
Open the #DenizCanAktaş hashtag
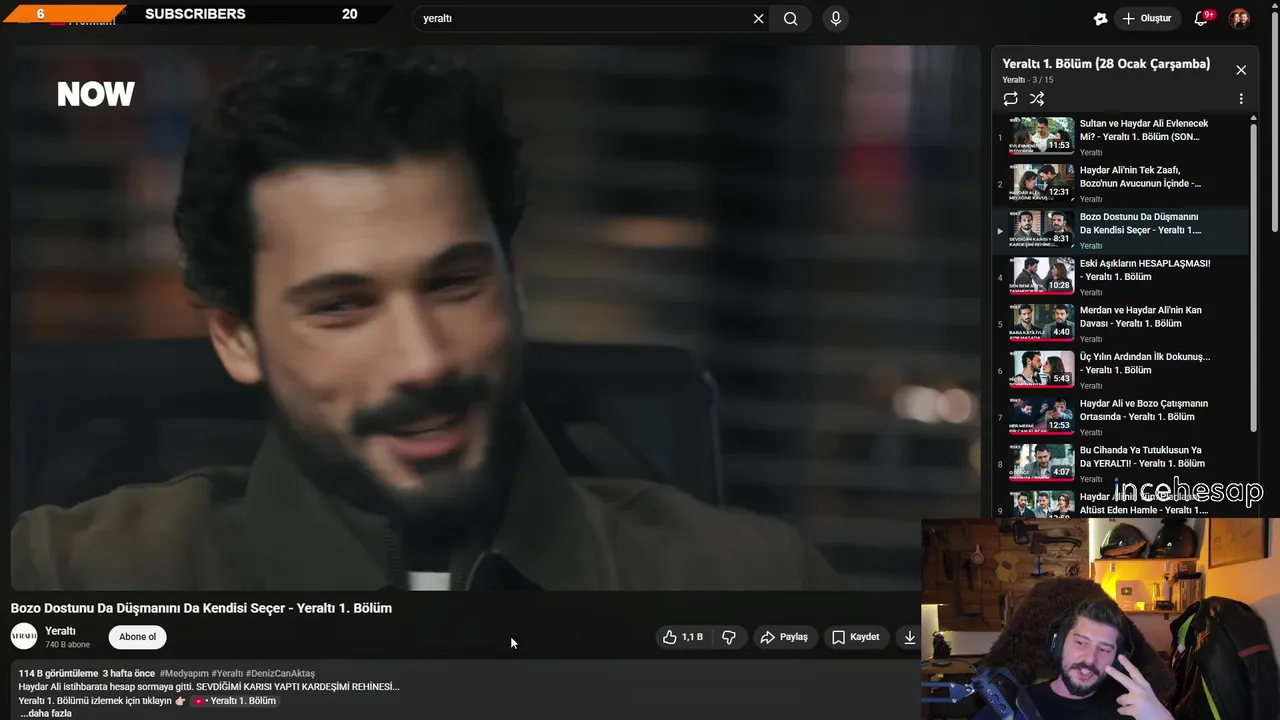(x=280, y=673)
